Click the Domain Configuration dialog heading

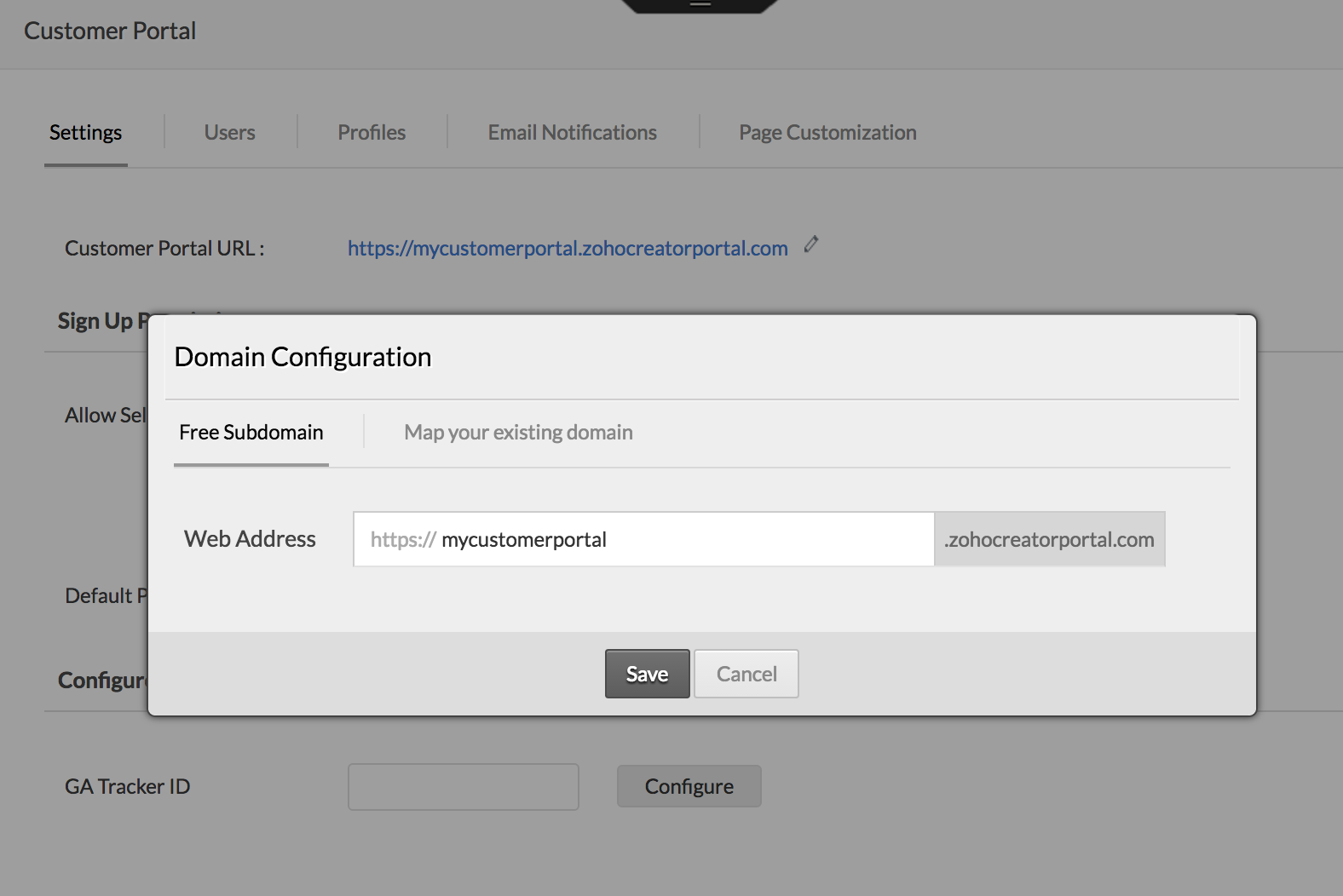pos(303,357)
